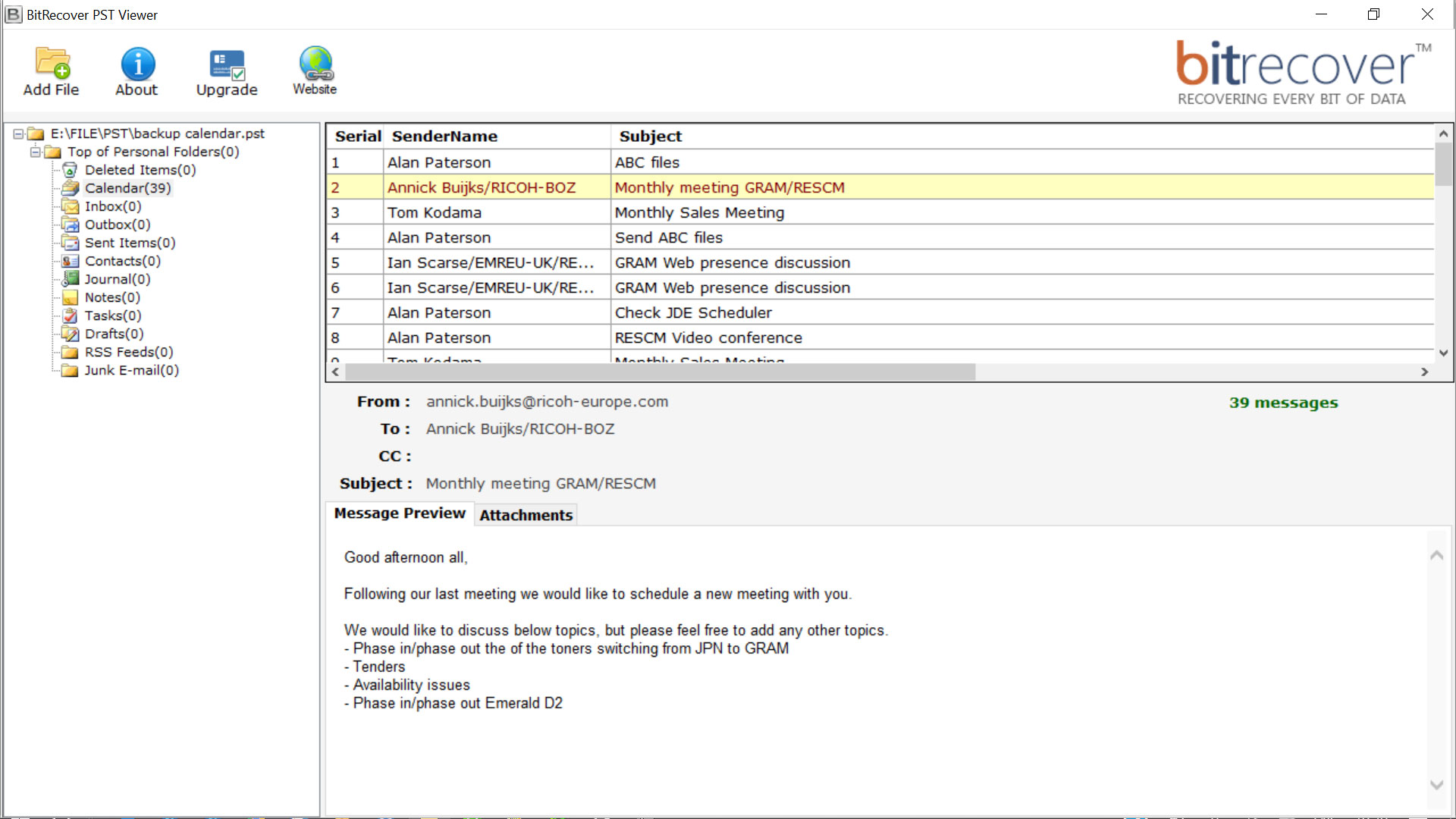Sort by the Serial column header
The width and height of the screenshot is (1456, 819).
tap(356, 136)
